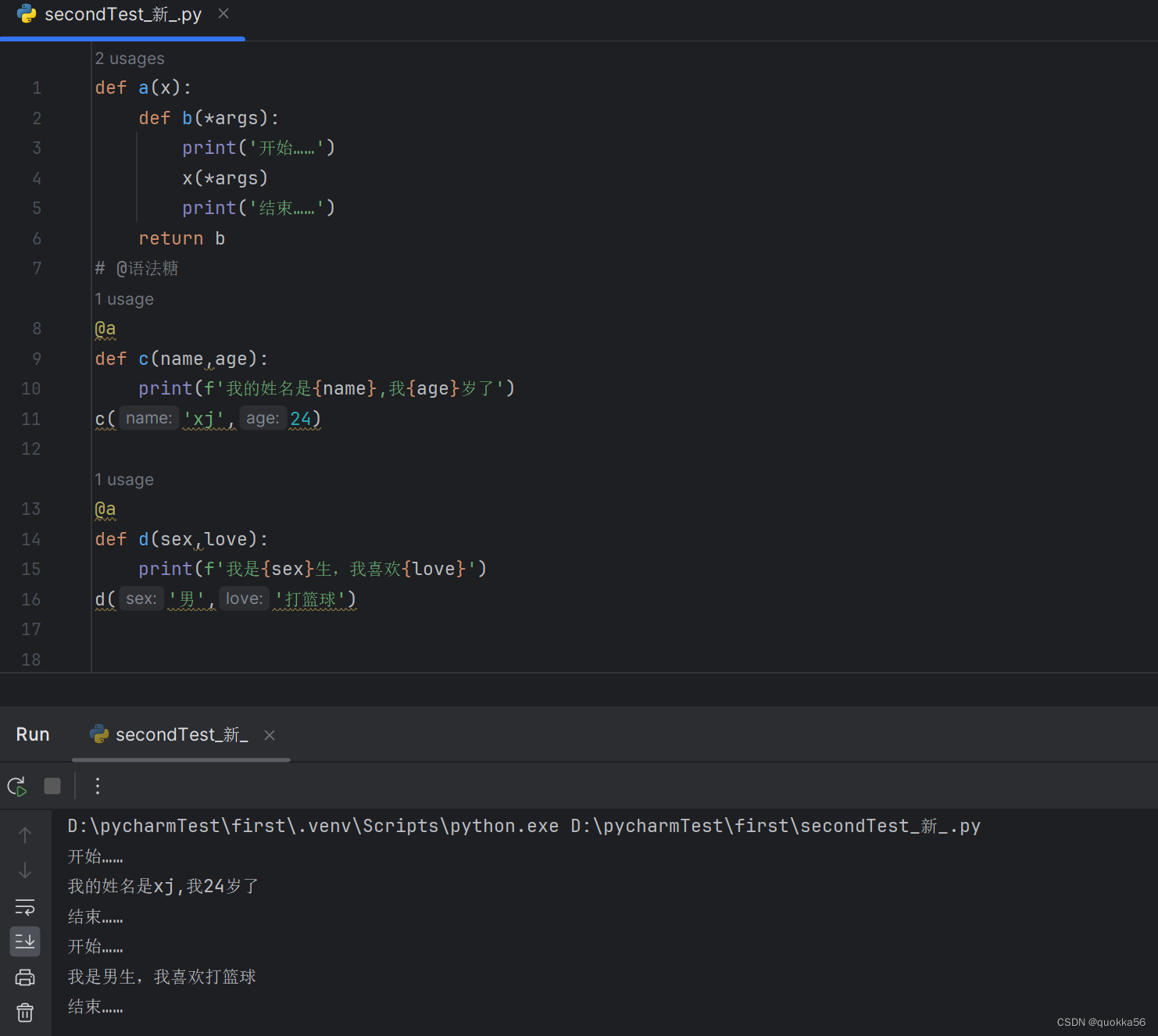This screenshot has width=1158, height=1036.
Task: Click the '# @语法糖' comment line
Action: [x=137, y=269]
